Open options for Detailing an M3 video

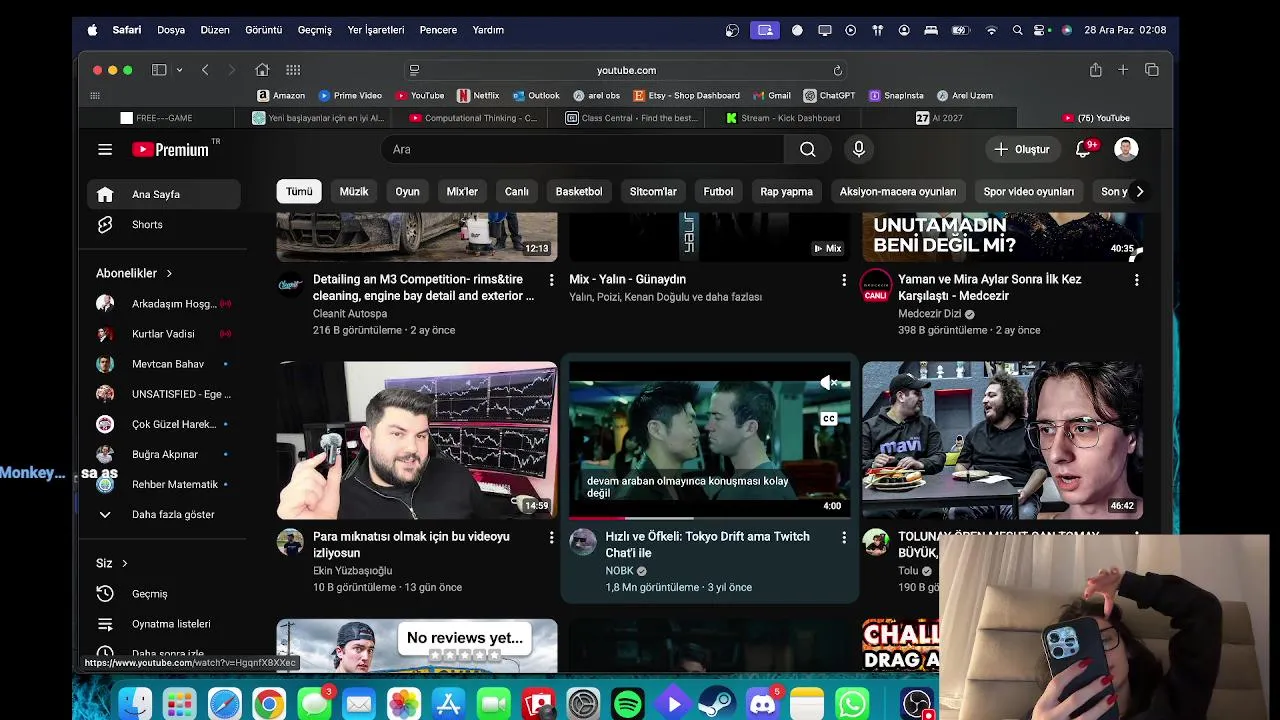pos(551,280)
